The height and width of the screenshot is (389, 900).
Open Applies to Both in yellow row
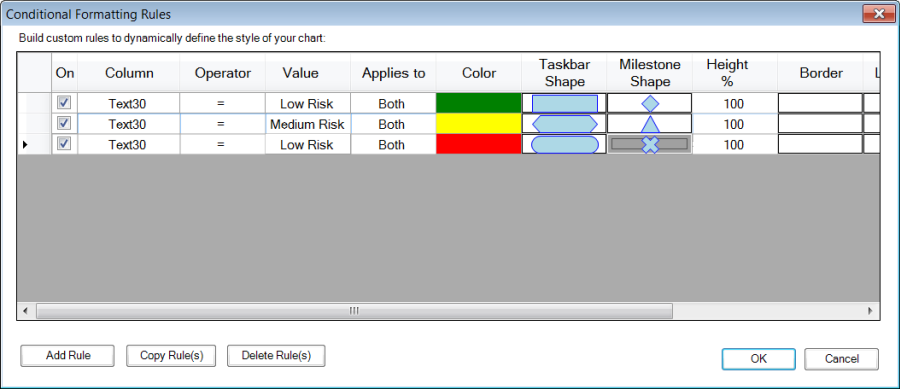(393, 125)
